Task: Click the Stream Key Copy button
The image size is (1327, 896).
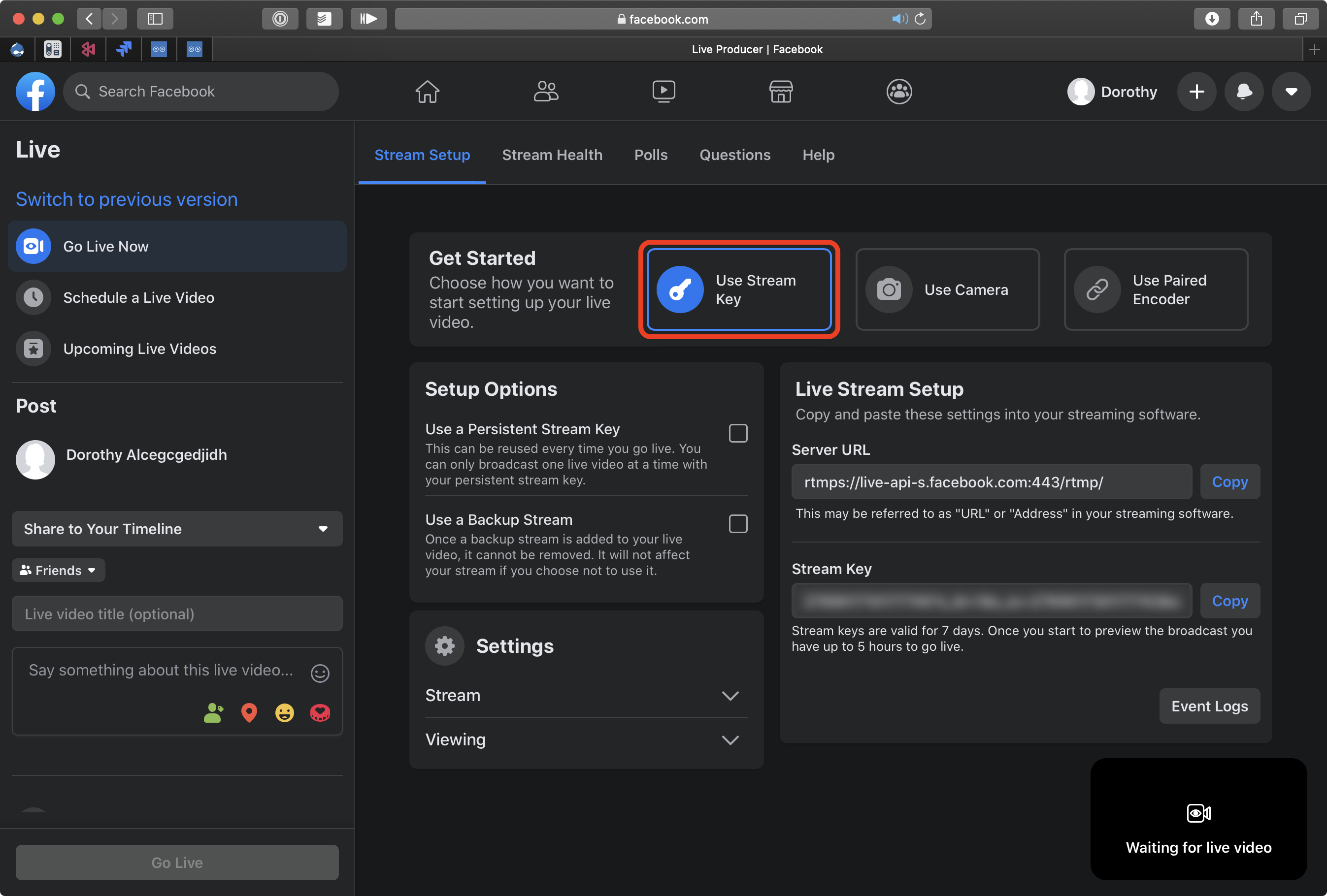Action: 1229,600
